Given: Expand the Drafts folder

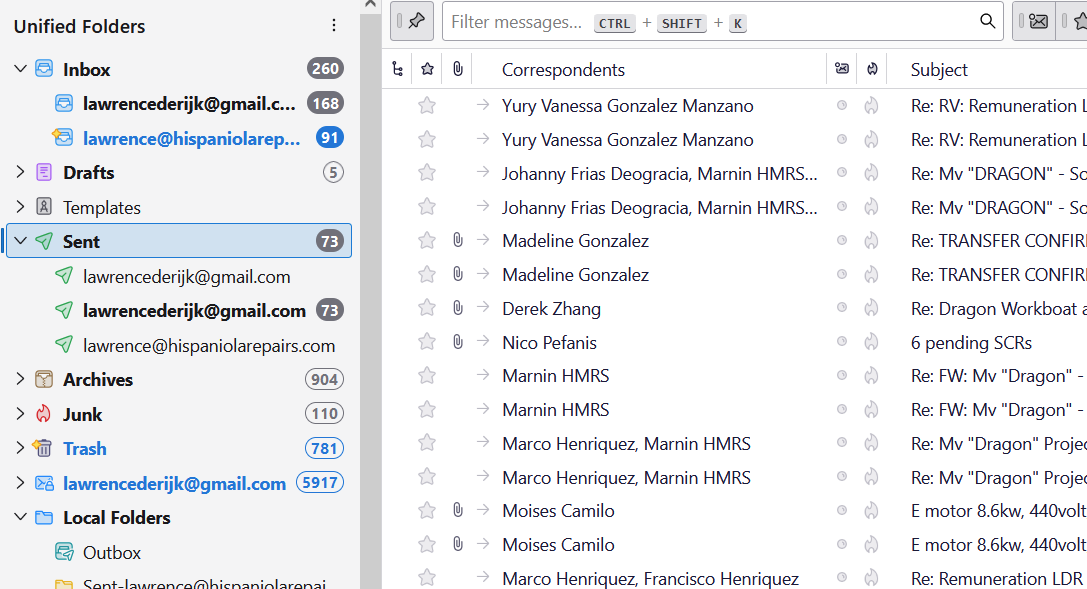Looking at the screenshot, I should 20,172.
